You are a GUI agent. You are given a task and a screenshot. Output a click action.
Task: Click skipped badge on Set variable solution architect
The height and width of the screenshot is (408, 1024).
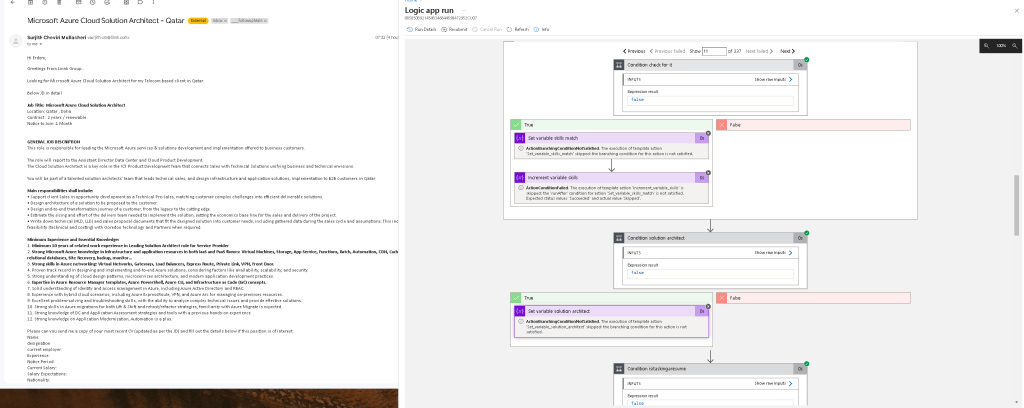point(708,306)
